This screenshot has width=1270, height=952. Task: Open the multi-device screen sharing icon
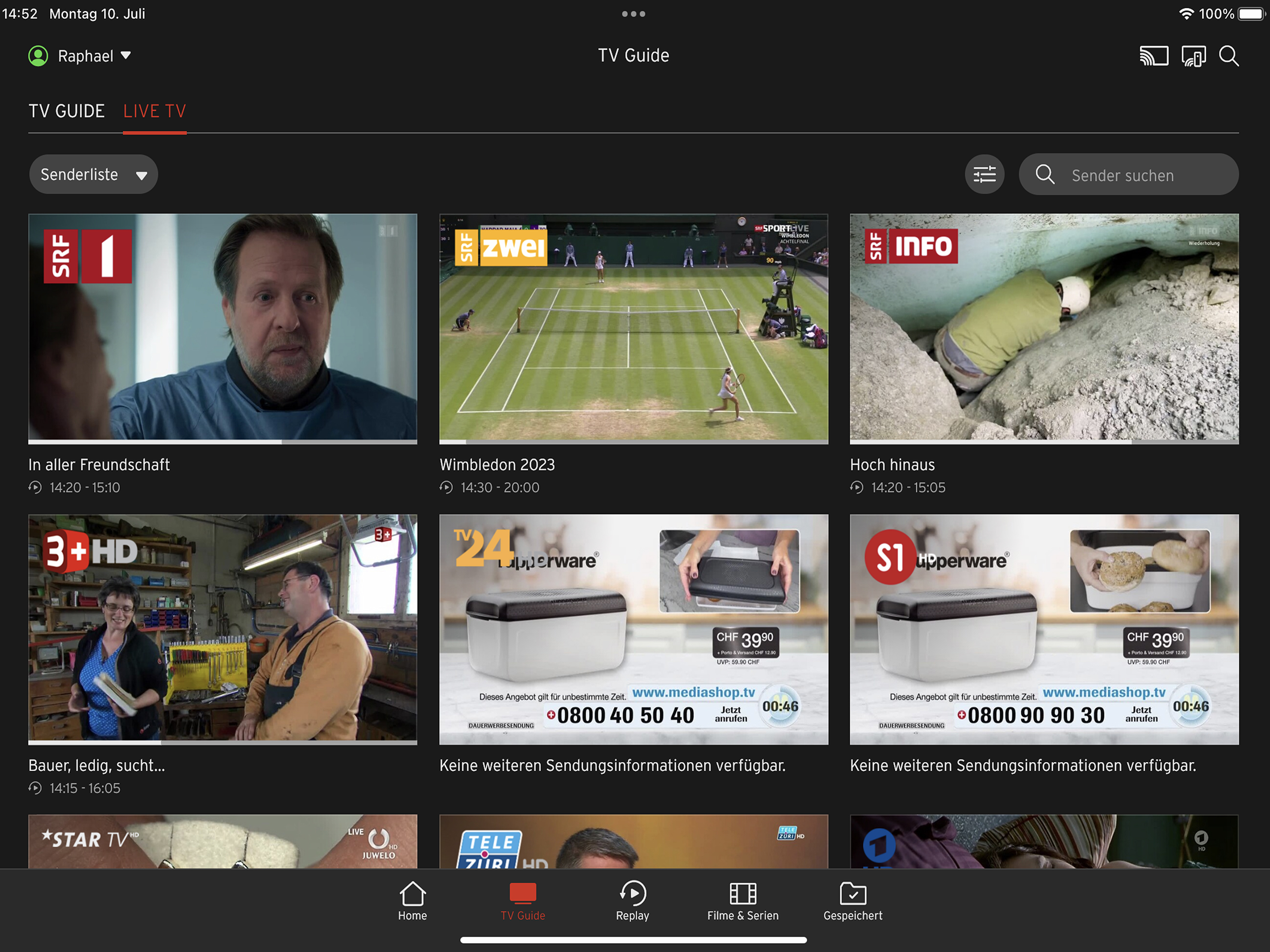1193,56
